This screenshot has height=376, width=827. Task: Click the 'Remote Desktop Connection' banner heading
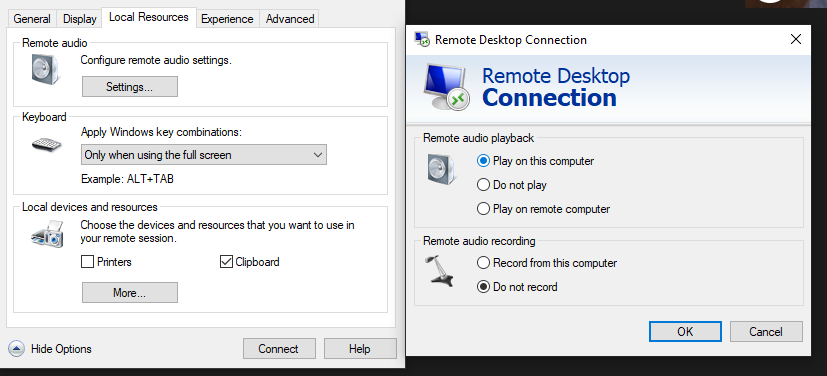pos(556,87)
